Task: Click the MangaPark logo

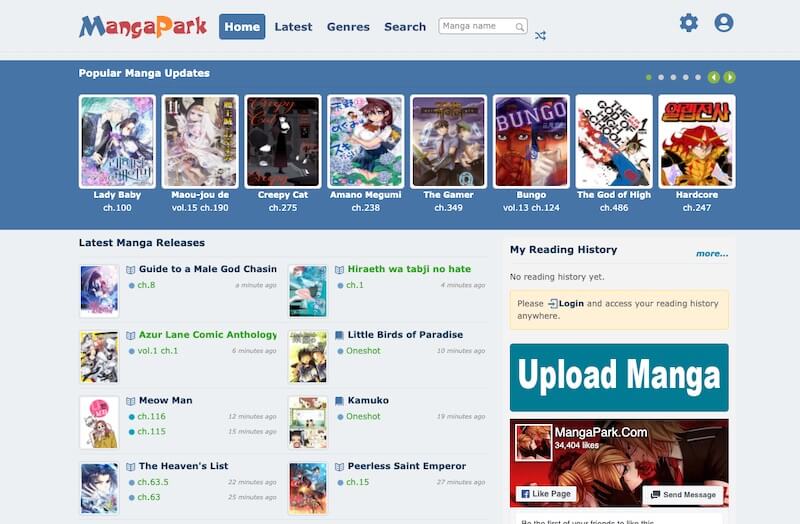Action: [x=143, y=27]
